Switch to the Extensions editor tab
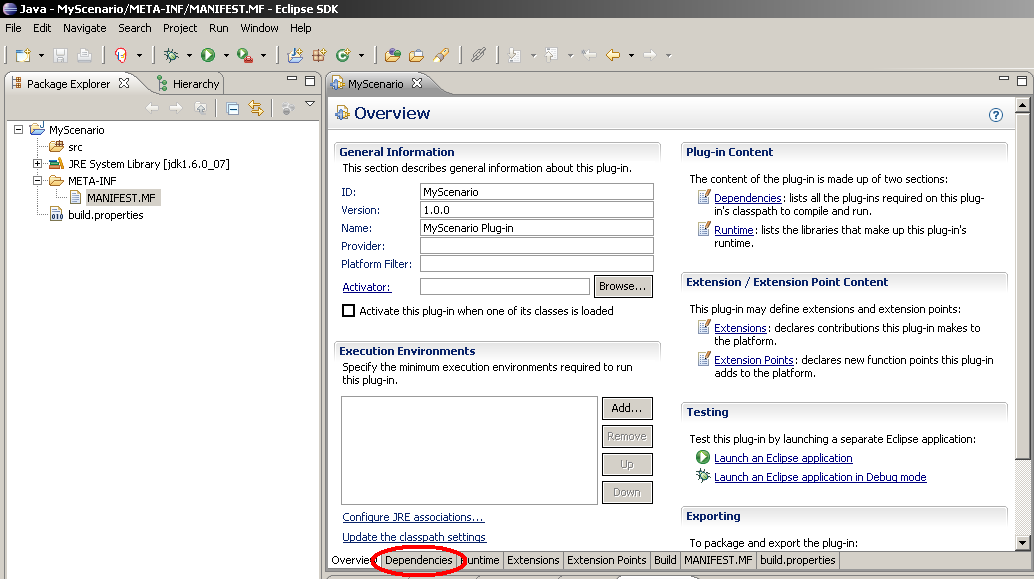1034x579 pixels. tap(533, 560)
